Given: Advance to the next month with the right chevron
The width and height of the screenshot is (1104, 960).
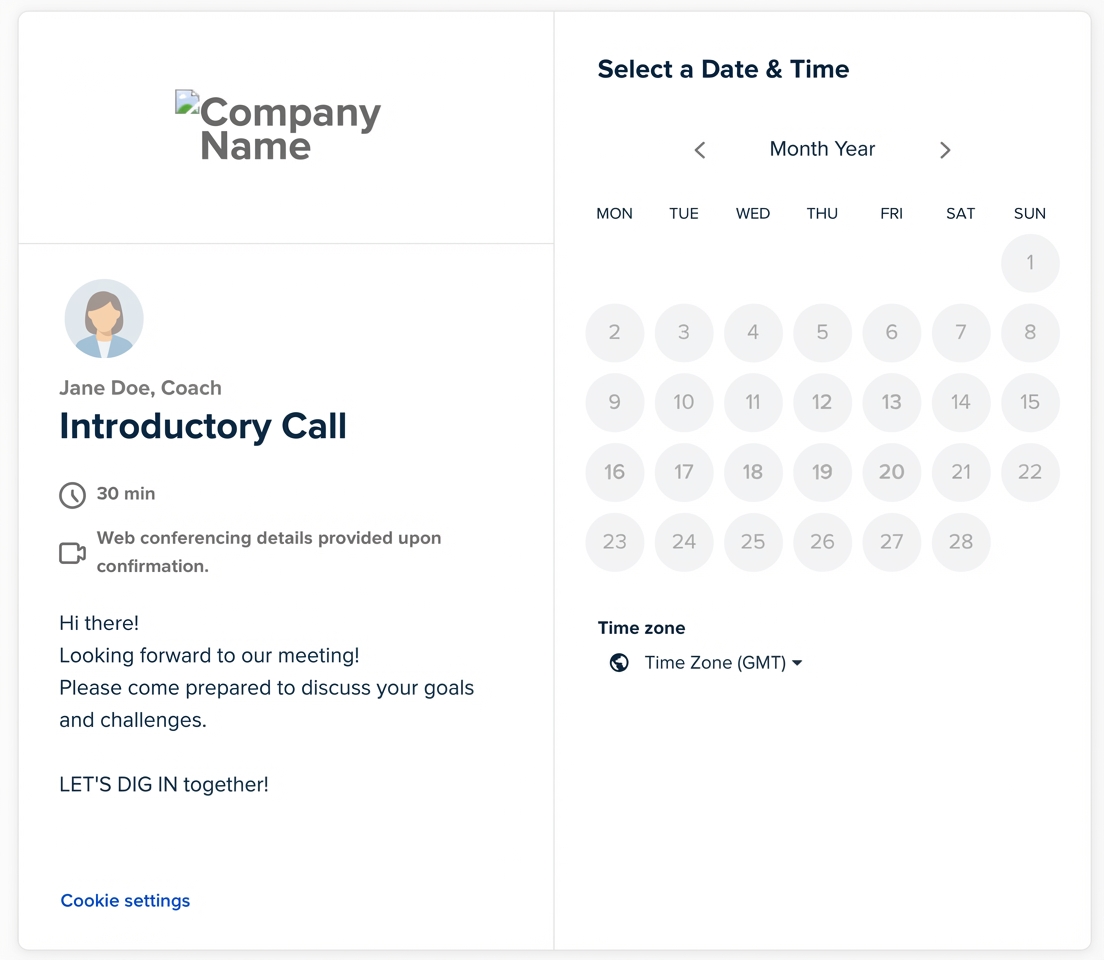Looking at the screenshot, I should pos(945,150).
